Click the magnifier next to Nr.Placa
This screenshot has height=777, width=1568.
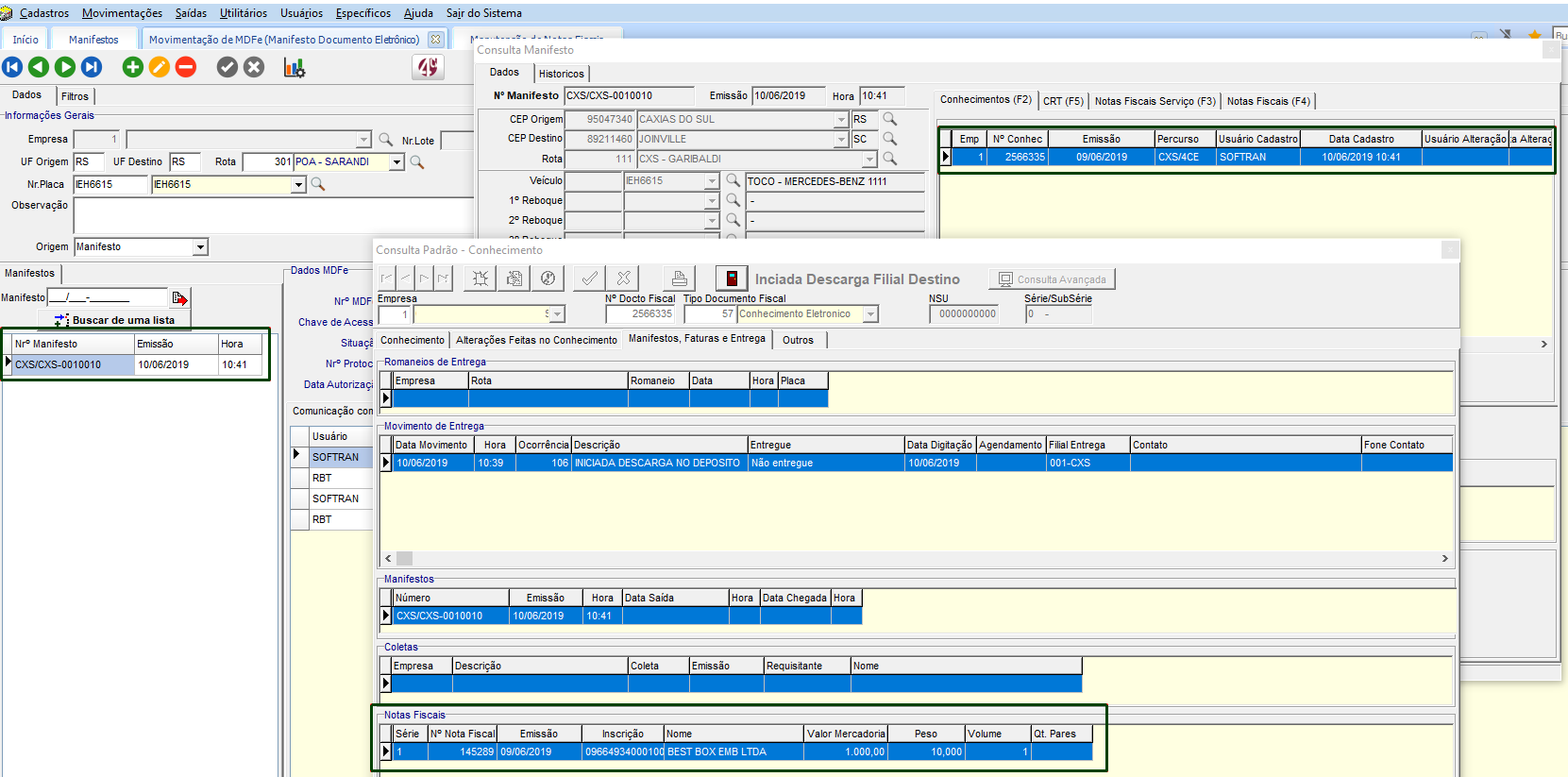pyautogui.click(x=318, y=184)
